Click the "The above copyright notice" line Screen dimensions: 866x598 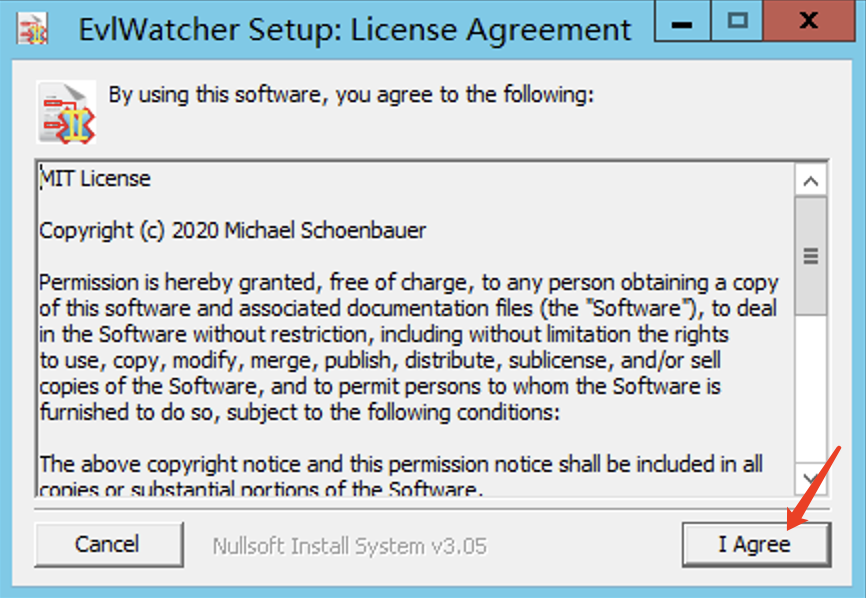[400, 463]
